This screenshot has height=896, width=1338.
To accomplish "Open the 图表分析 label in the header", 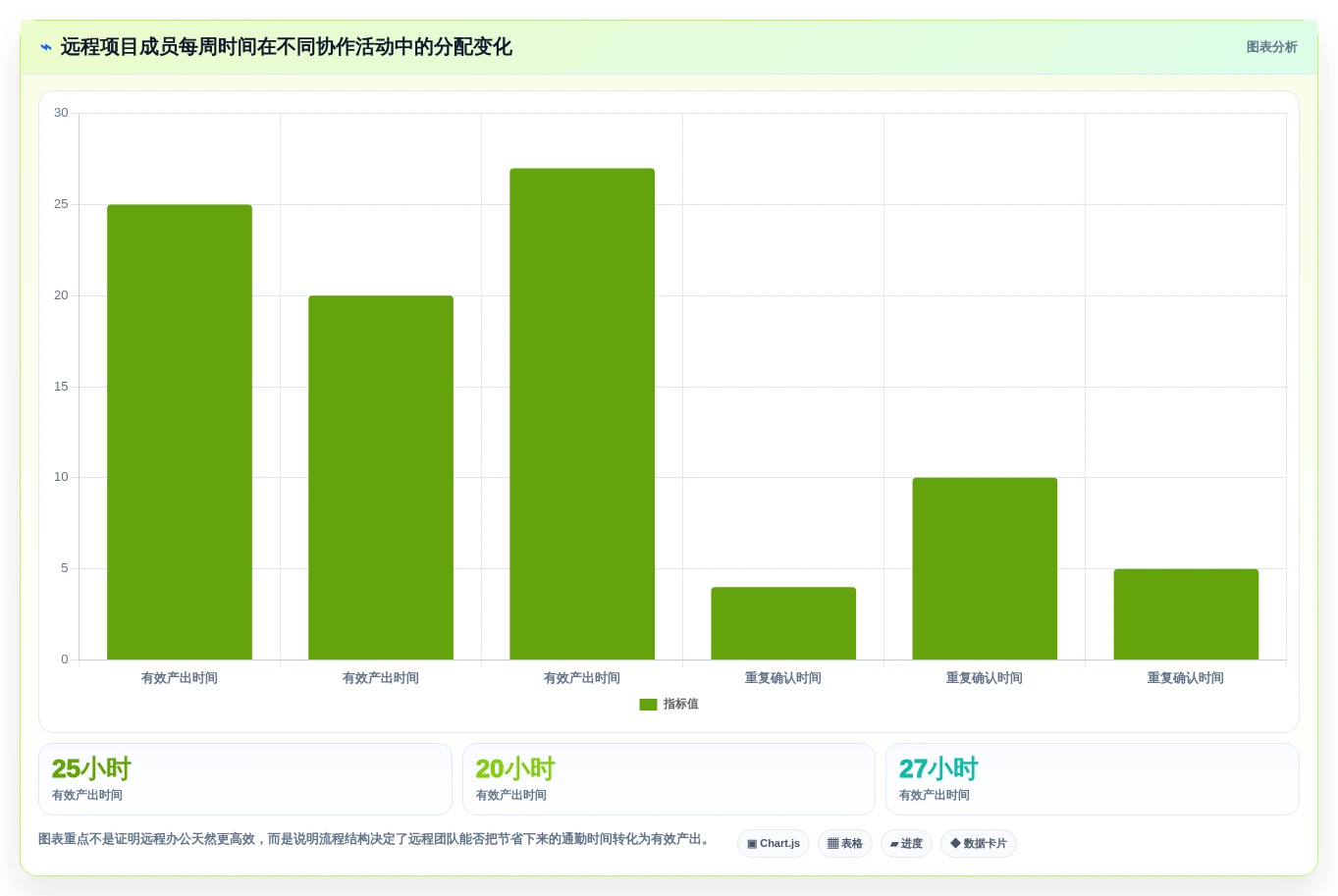I will click(1271, 47).
